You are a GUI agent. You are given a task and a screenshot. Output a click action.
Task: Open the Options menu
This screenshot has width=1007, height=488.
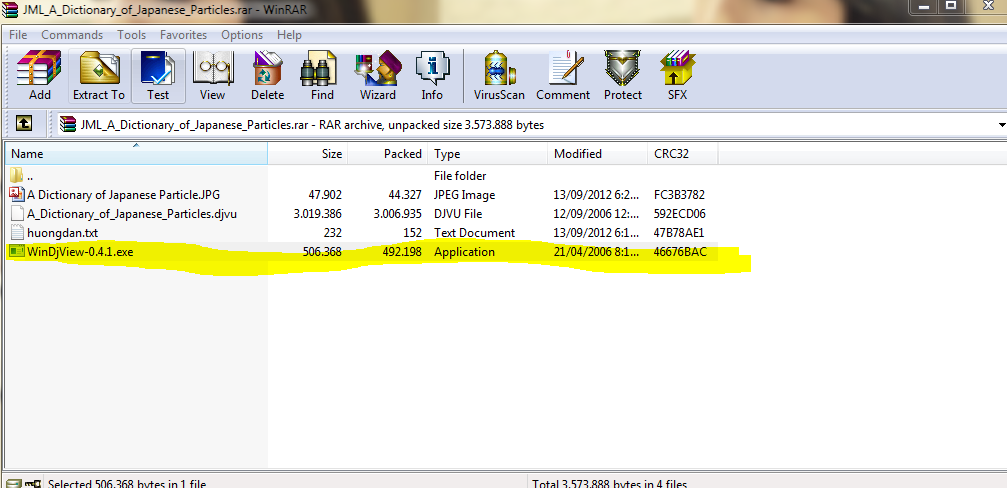242,35
